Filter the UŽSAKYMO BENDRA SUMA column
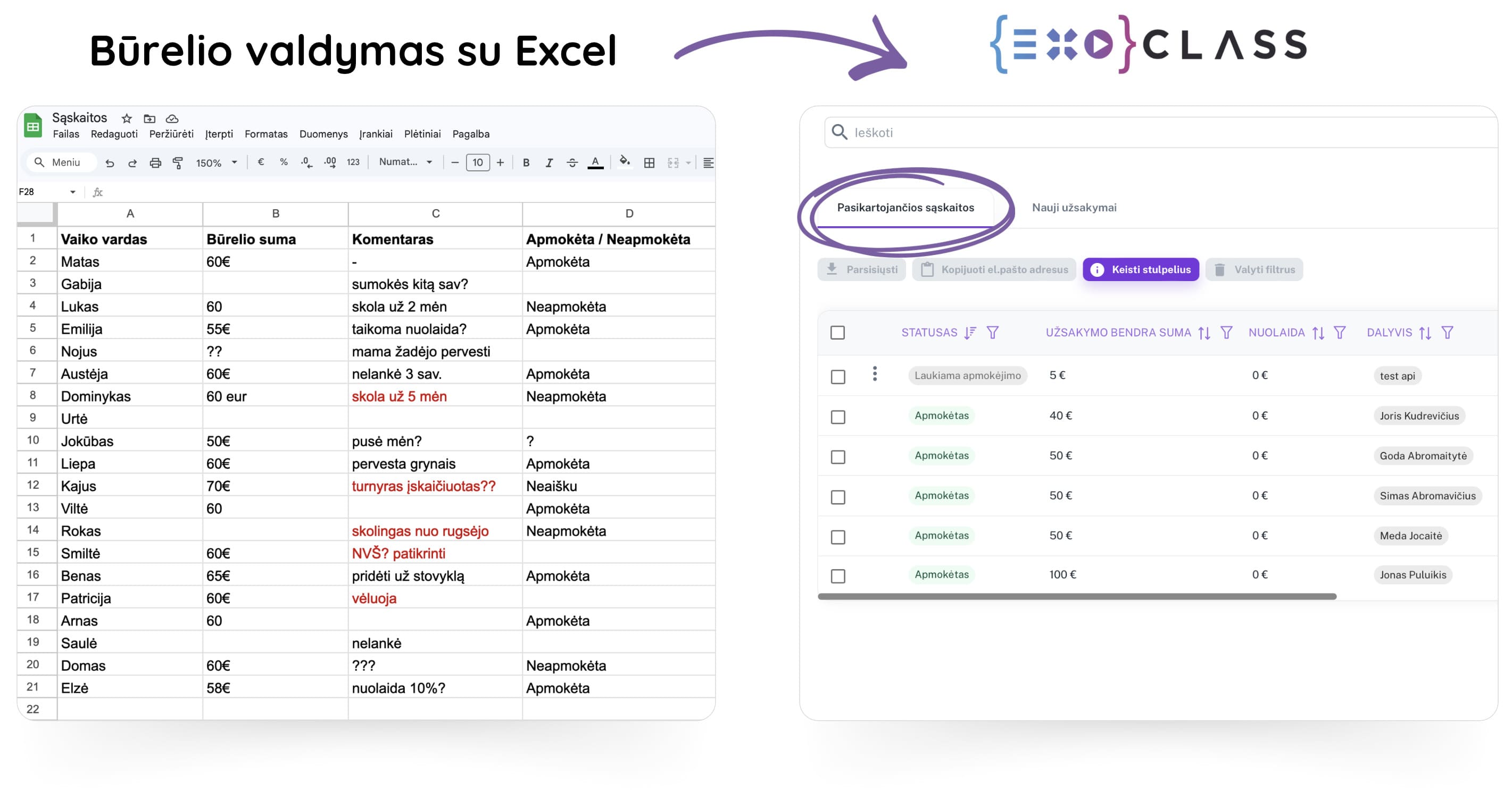 click(x=1226, y=333)
